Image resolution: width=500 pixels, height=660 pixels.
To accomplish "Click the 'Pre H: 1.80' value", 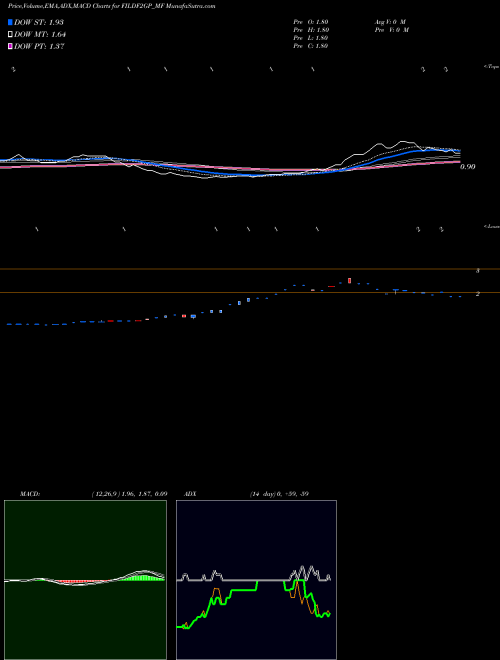I will pos(311,30).
